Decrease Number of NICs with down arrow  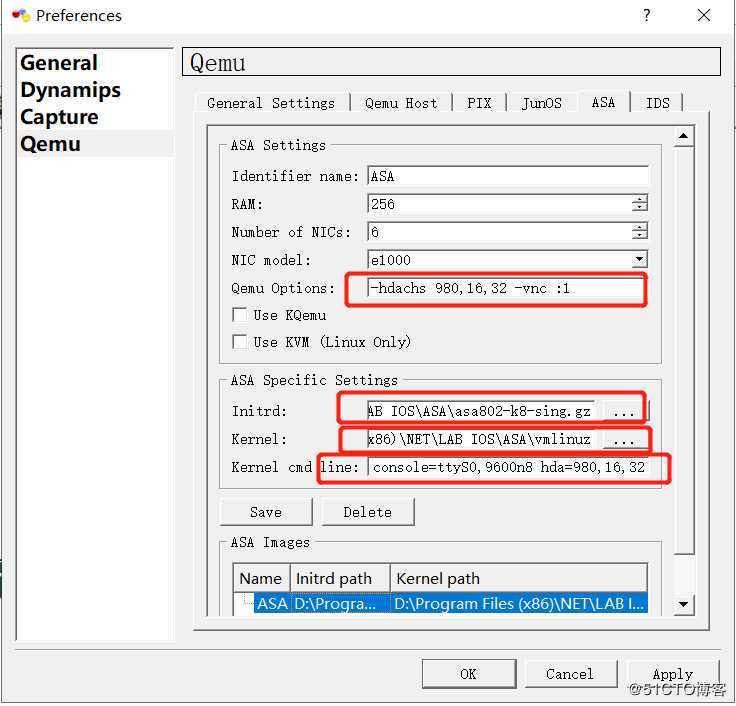pyautogui.click(x=639, y=237)
